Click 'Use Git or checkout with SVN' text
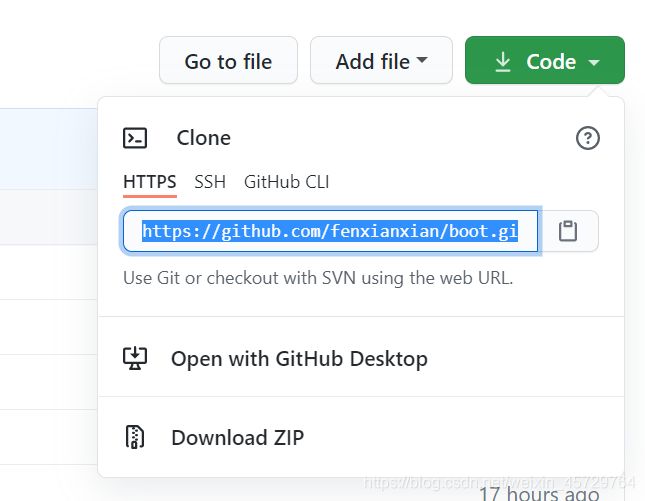 click(x=318, y=278)
